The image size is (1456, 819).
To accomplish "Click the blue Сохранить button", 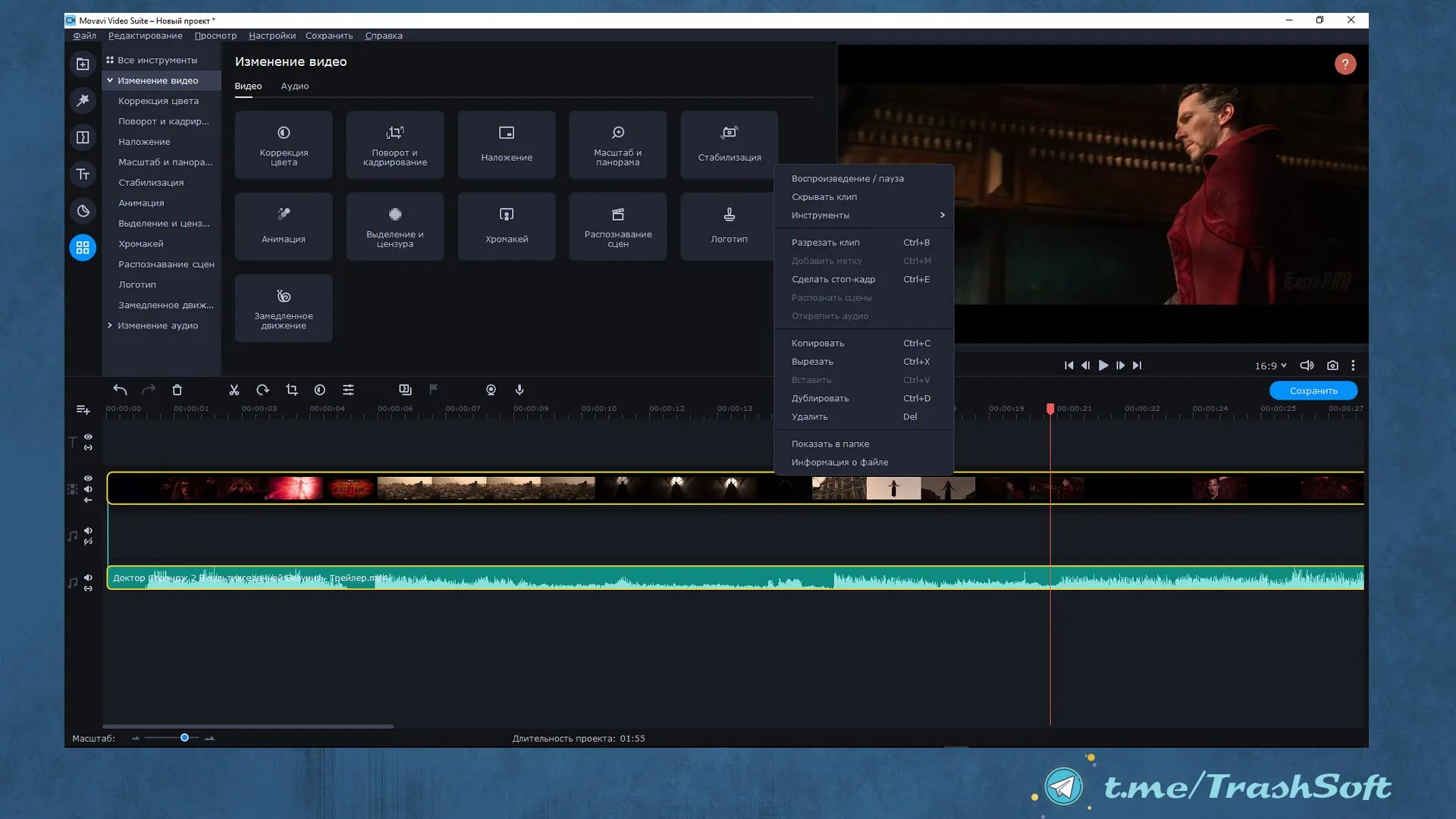I will tap(1313, 391).
